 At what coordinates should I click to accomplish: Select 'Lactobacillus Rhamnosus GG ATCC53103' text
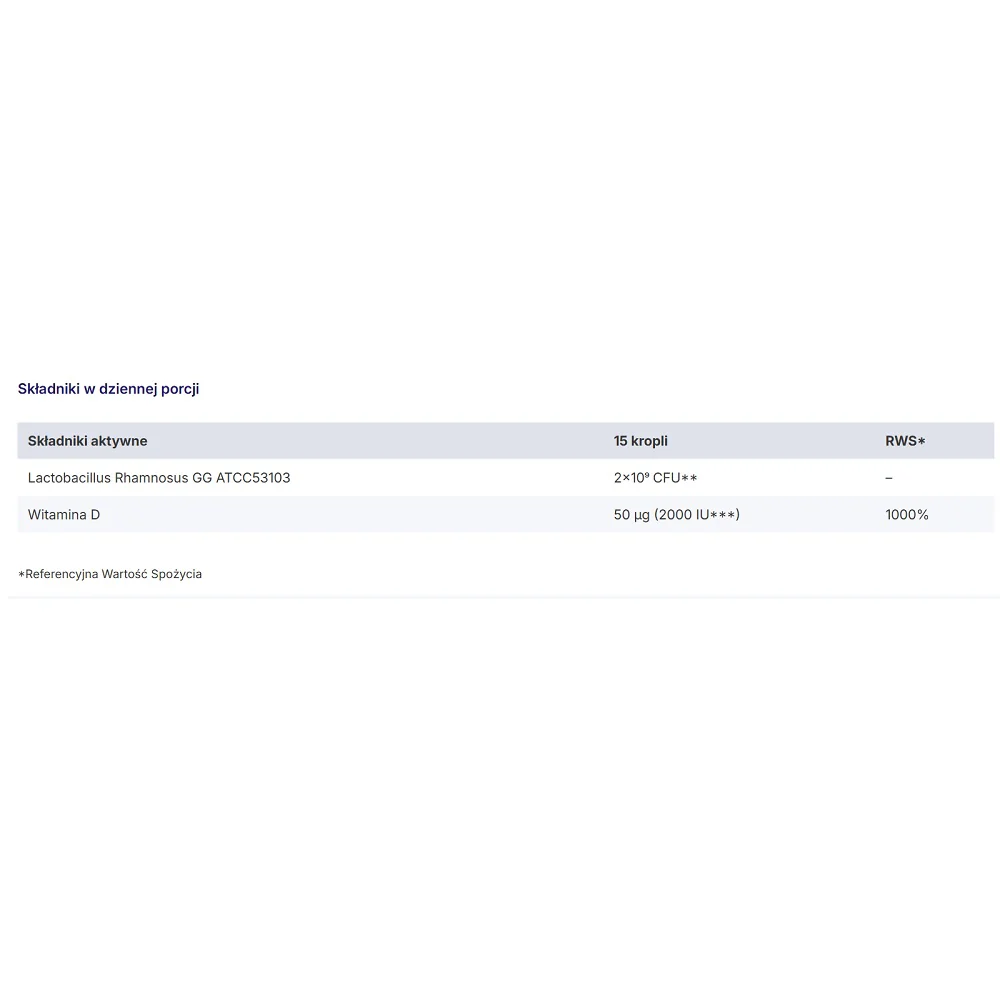point(159,478)
